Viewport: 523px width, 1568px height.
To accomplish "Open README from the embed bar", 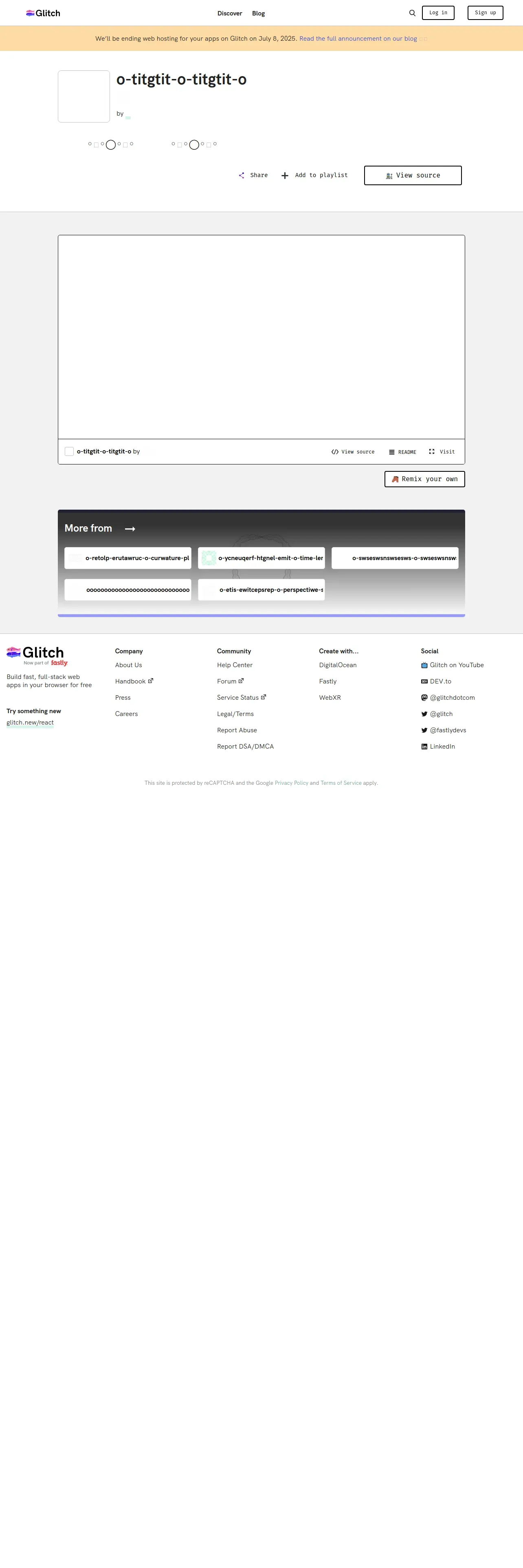I will pyautogui.click(x=402, y=452).
